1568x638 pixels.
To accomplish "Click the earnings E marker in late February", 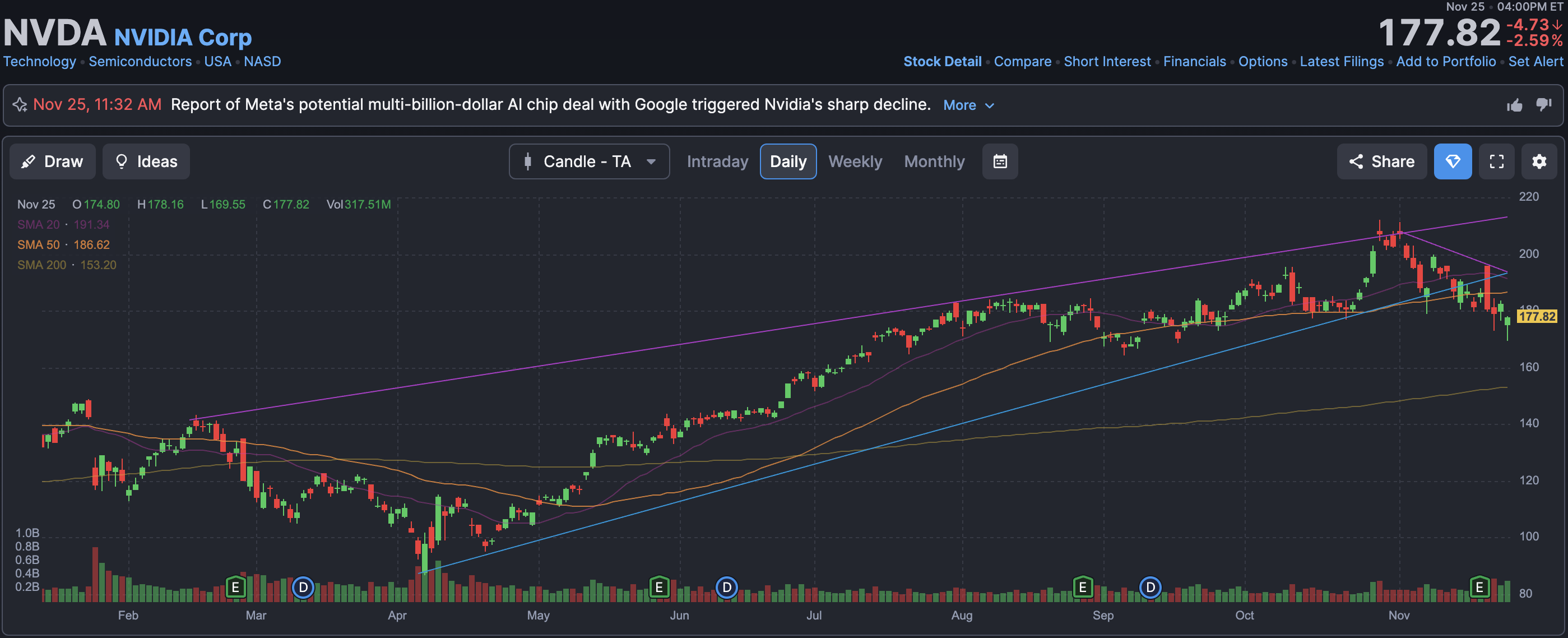I will point(235,588).
